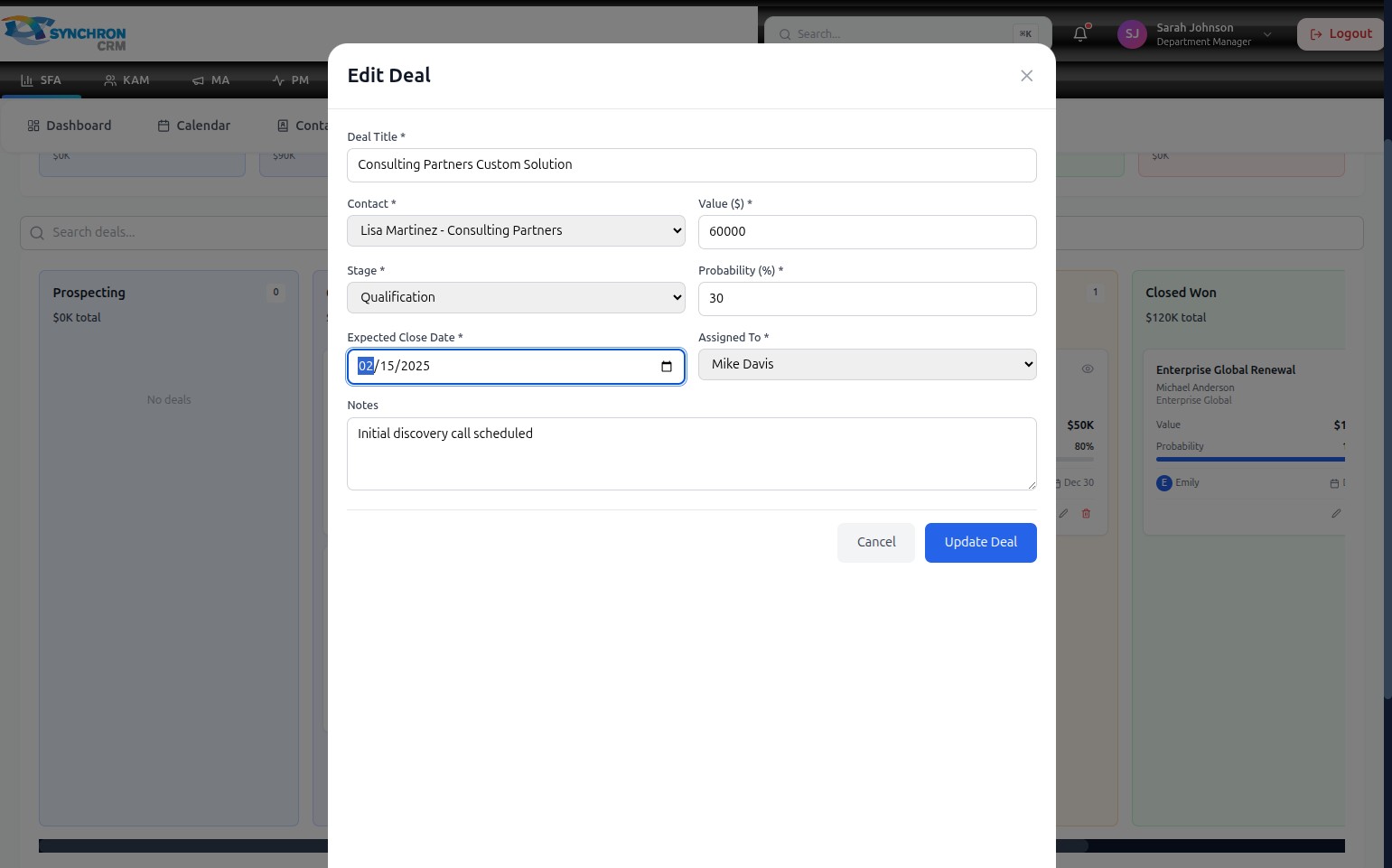Click the red trash icon on deal card
This screenshot has width=1392, height=868.
[x=1086, y=513]
